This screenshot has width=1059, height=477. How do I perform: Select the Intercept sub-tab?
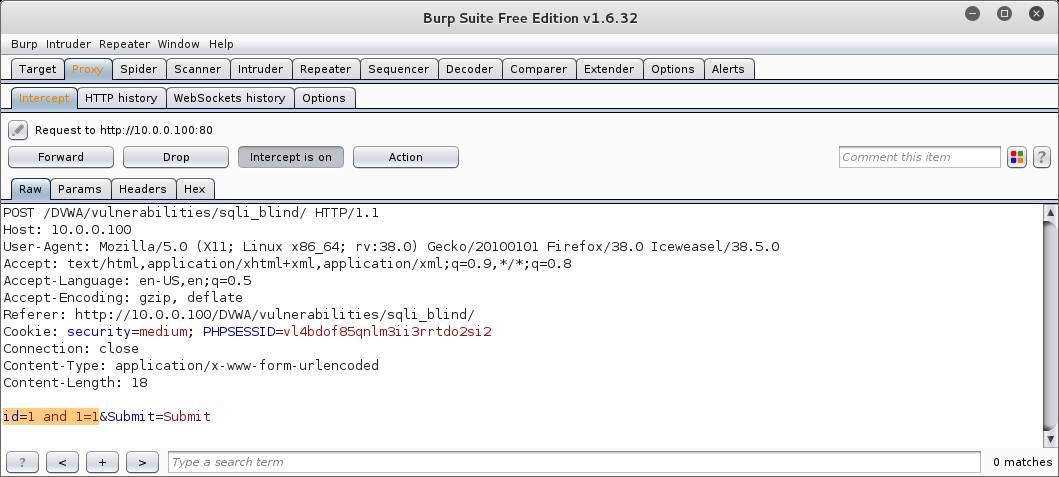coord(44,98)
